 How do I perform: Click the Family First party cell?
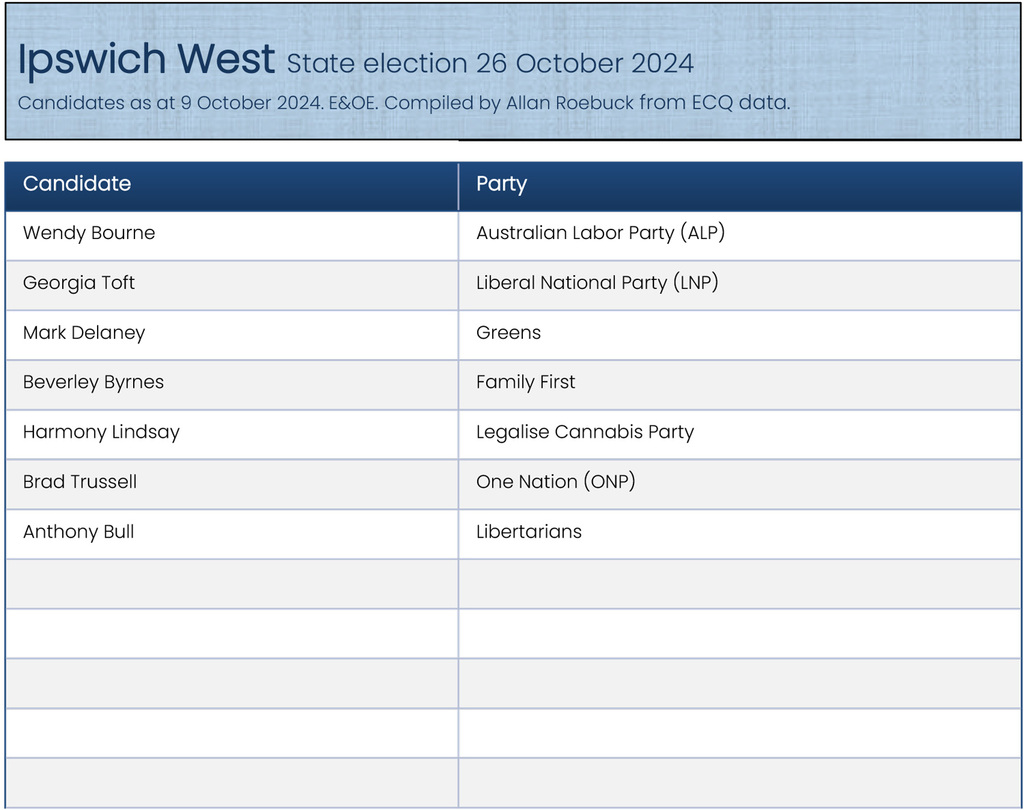(525, 382)
